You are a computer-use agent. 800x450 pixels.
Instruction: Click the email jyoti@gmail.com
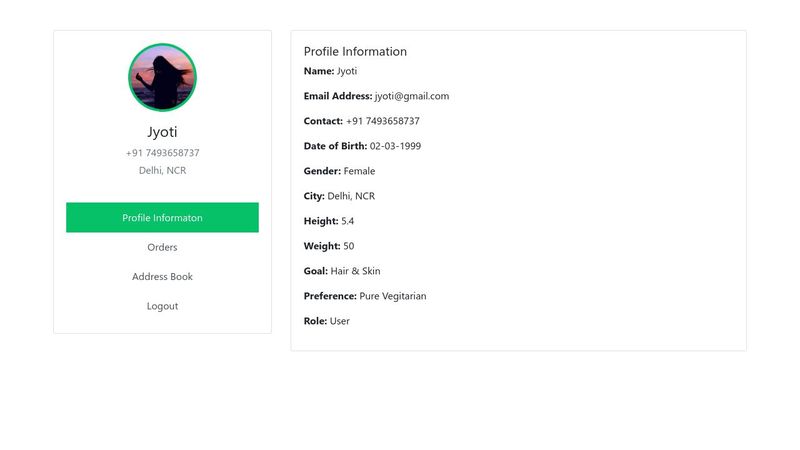click(x=412, y=96)
